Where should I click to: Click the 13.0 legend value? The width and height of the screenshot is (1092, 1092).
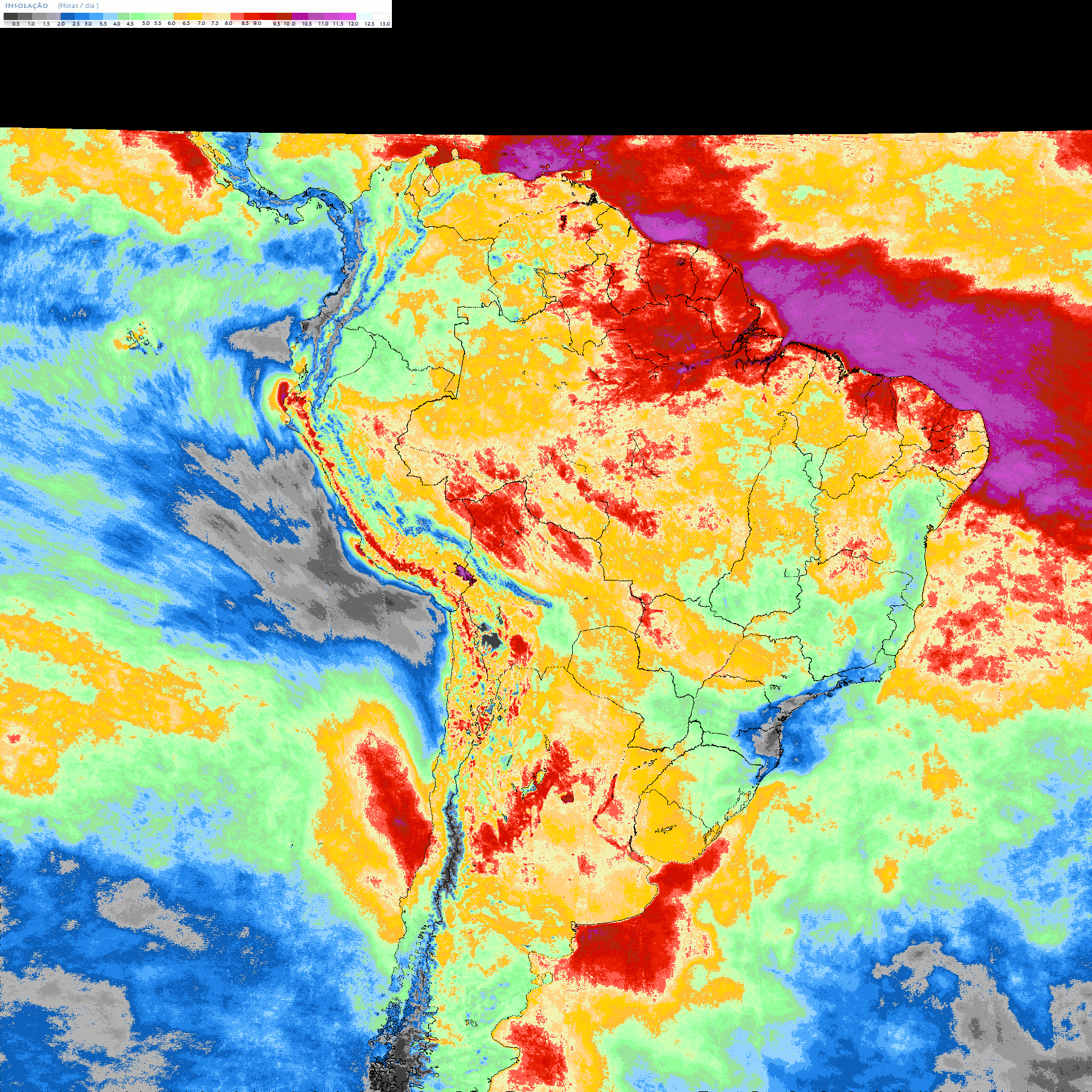pyautogui.click(x=385, y=24)
